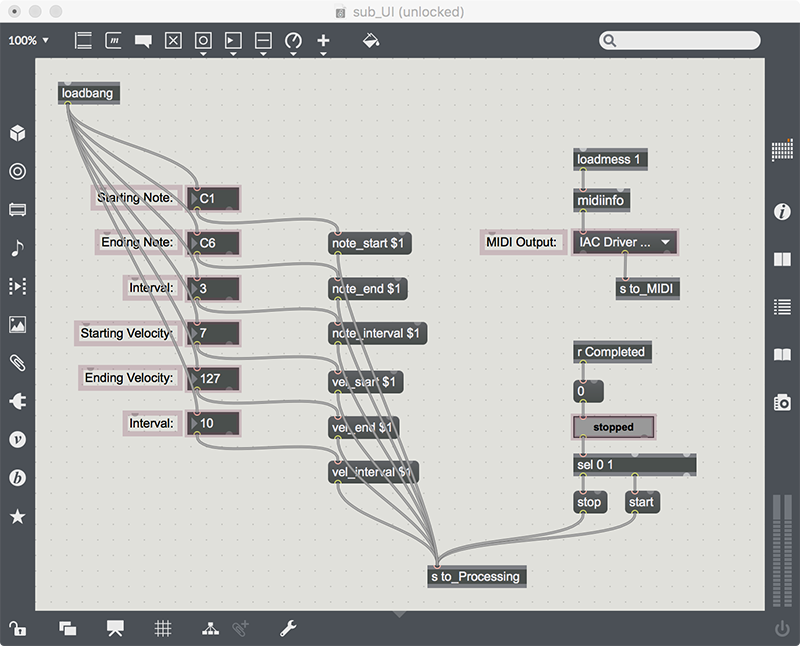The image size is (800, 646).
Task: Open the lessons open-book icon below the list icon
Action: point(782,354)
